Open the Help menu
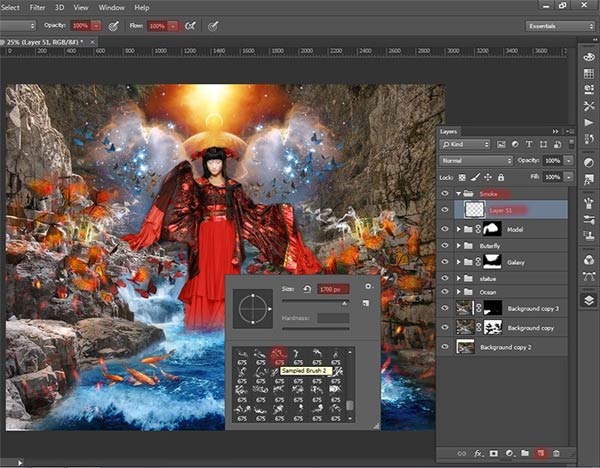The height and width of the screenshot is (468, 600). pyautogui.click(x=142, y=7)
